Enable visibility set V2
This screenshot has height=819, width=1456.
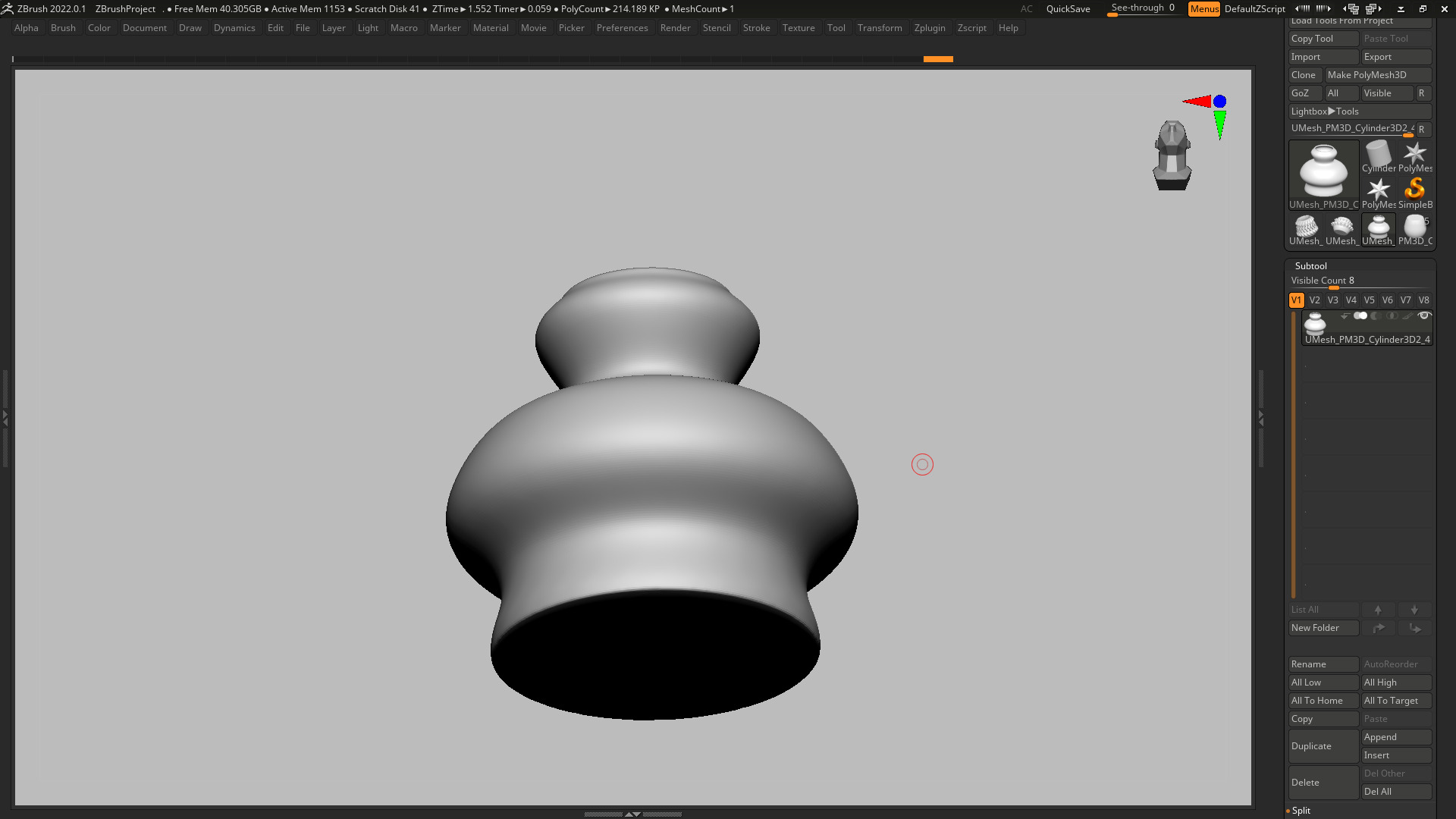(1314, 300)
